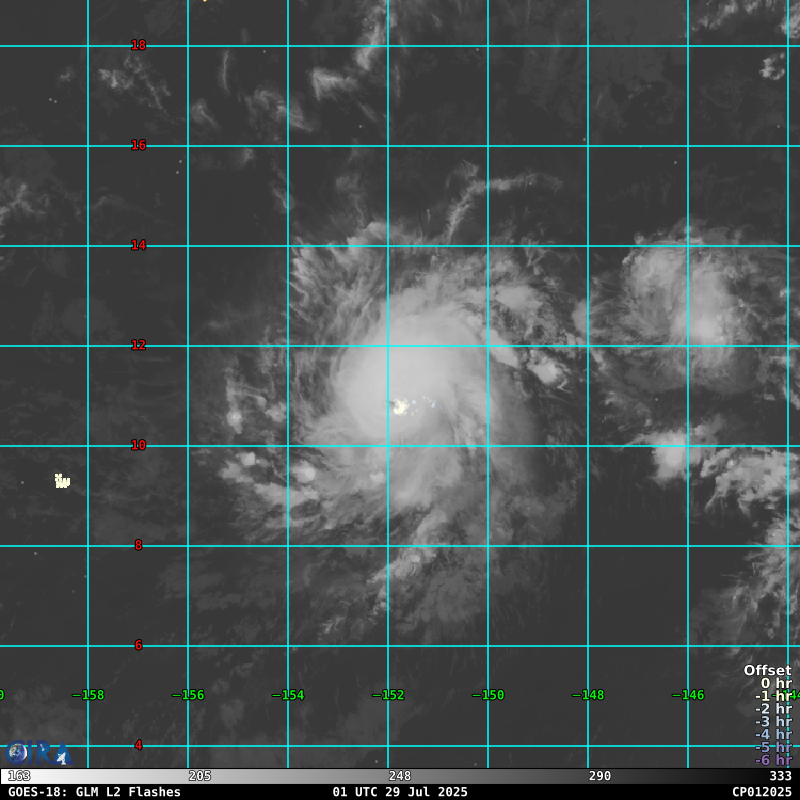The height and width of the screenshot is (800, 800).
Task: Click the lightning flash cluster at storm center
Action: coord(401,407)
